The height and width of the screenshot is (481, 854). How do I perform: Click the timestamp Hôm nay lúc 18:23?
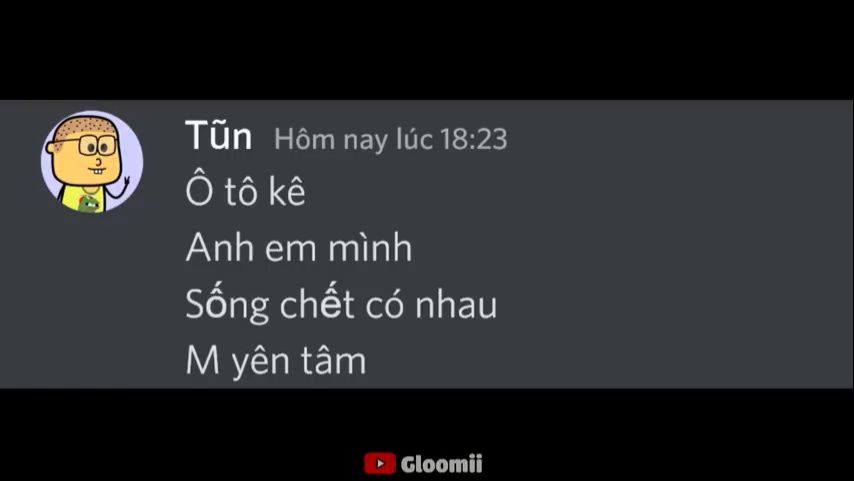391,139
